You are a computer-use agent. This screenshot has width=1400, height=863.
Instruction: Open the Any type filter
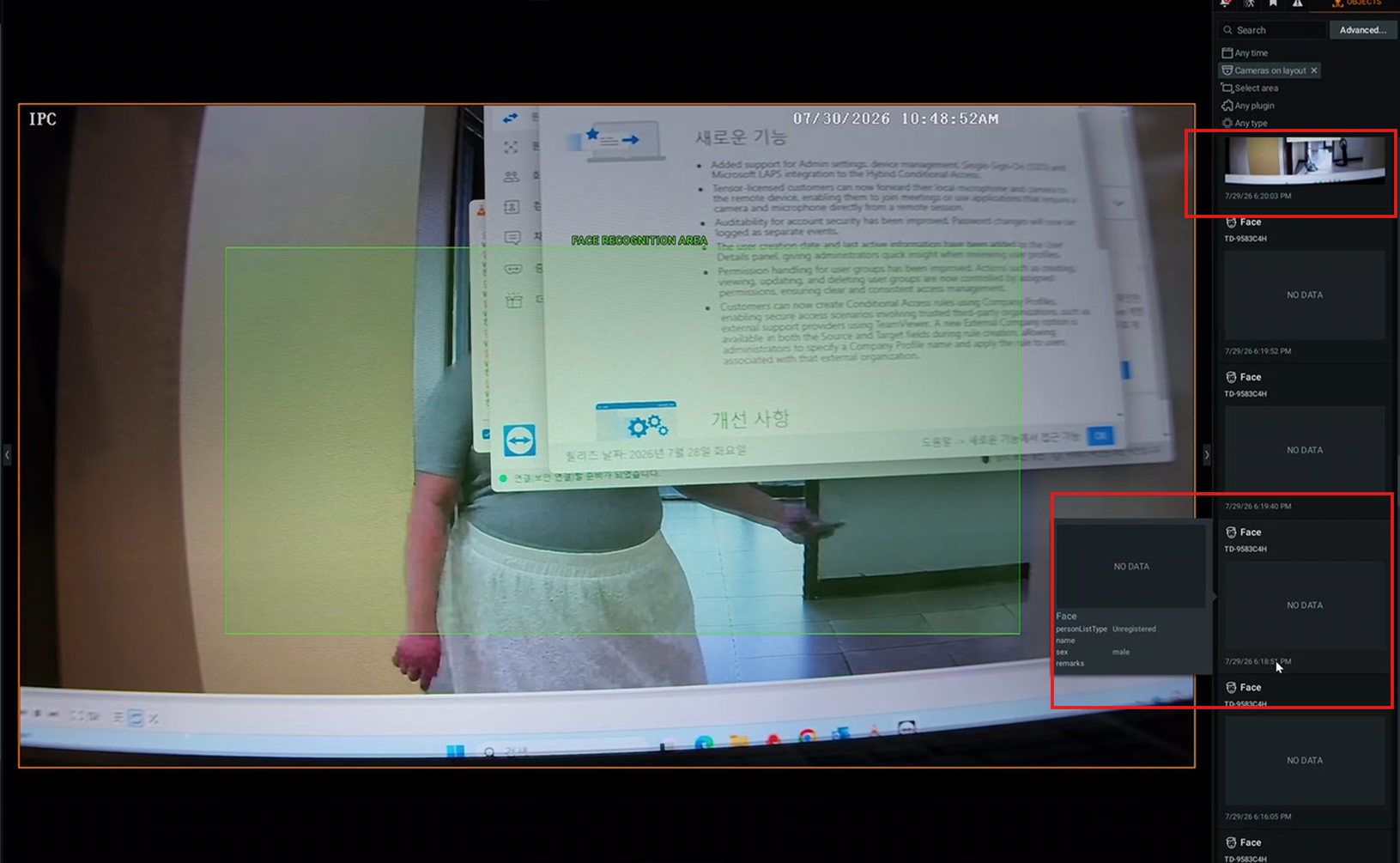[1245, 124]
